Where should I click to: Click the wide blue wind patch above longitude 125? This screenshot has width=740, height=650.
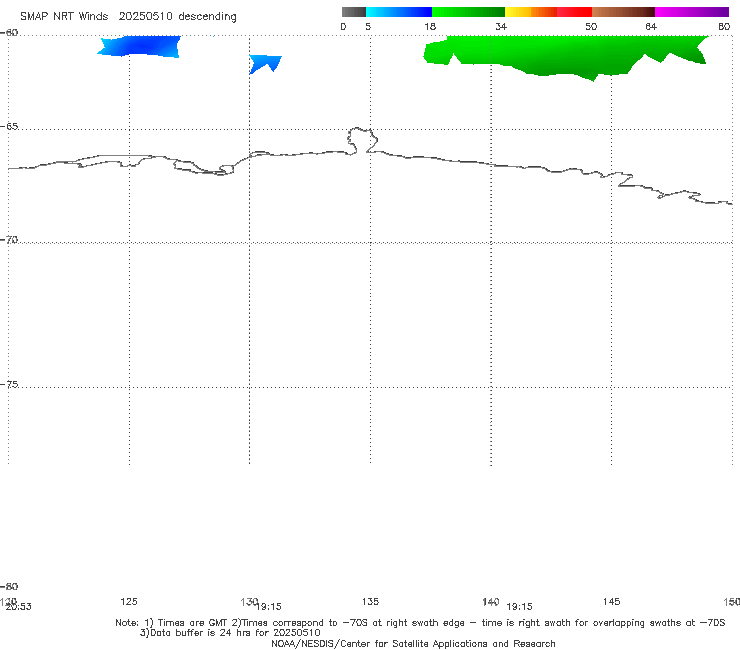(139, 46)
